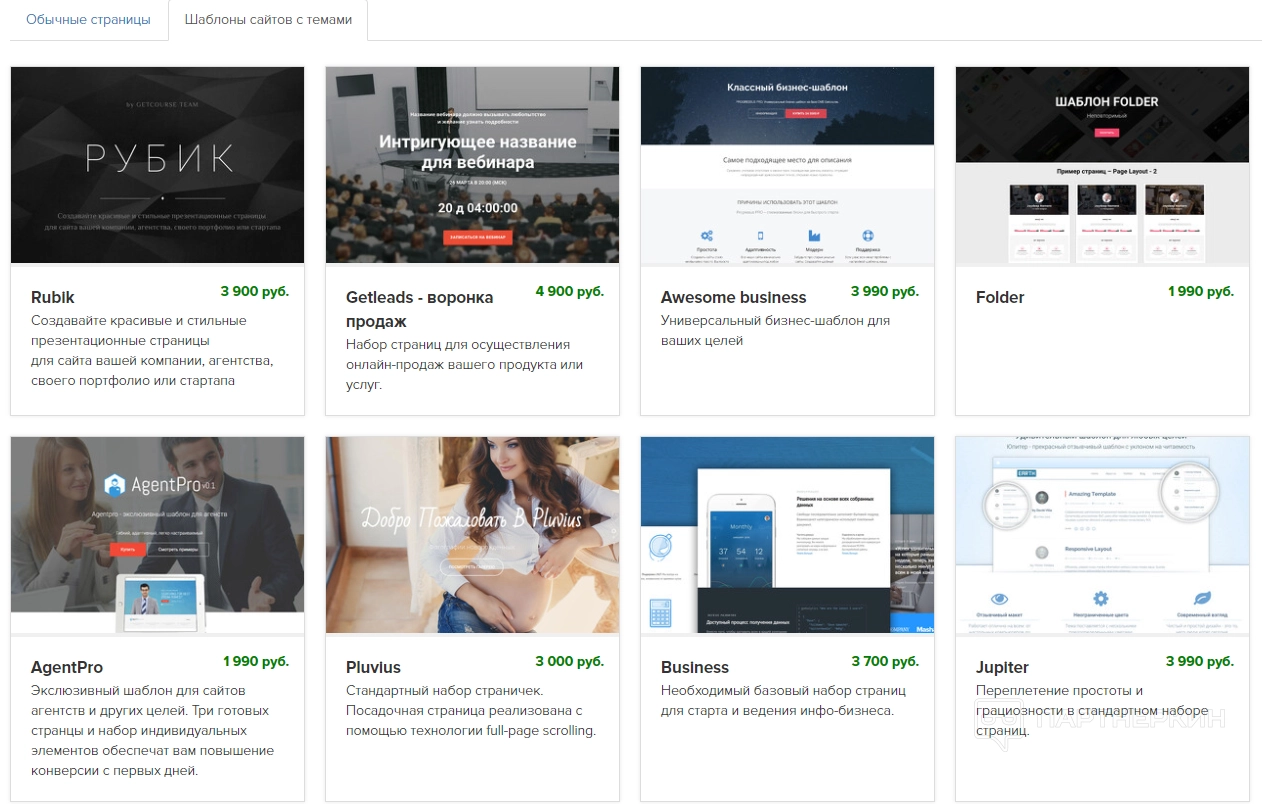Click the Jupiter template title
The image size is (1277, 804).
click(x=1002, y=667)
